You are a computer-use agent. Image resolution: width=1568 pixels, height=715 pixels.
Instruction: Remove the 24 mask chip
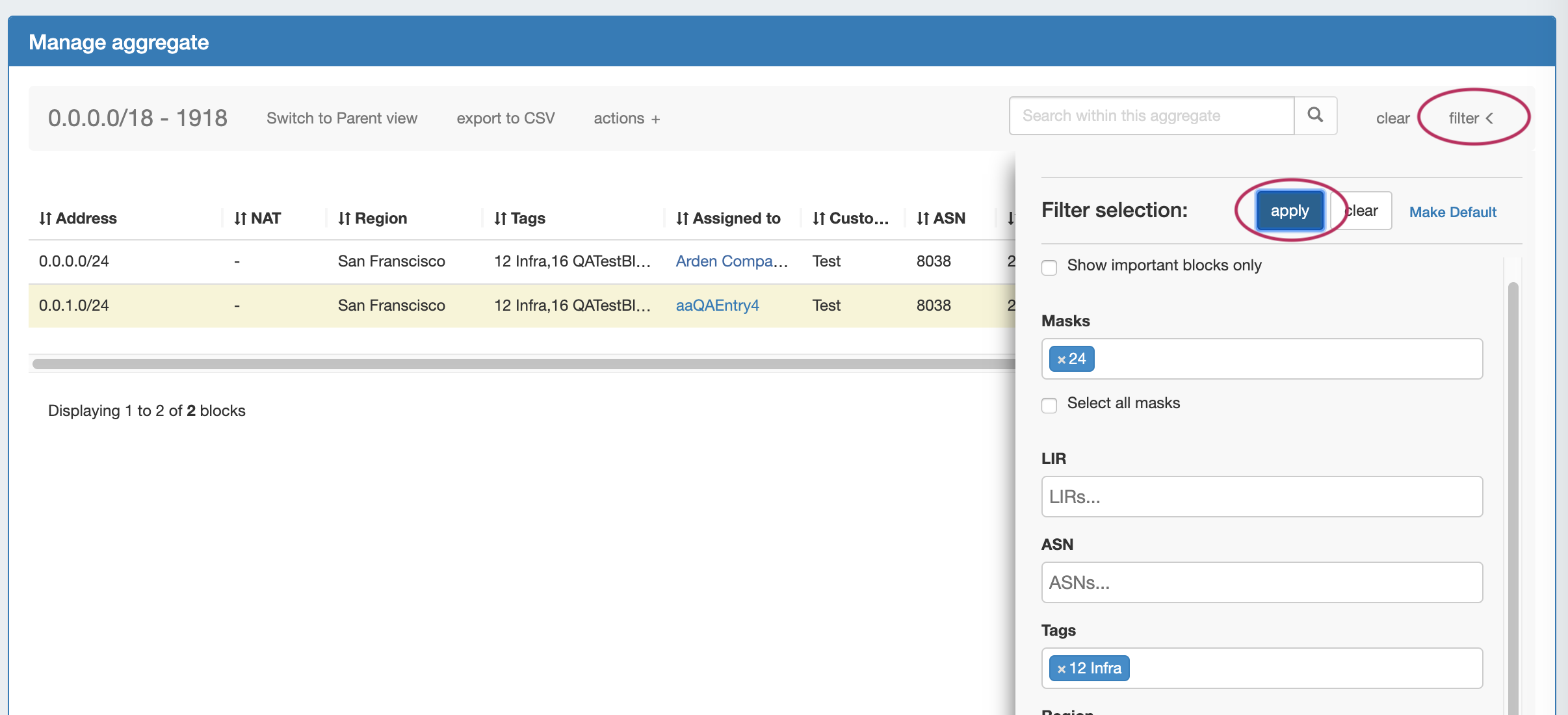(1061, 359)
